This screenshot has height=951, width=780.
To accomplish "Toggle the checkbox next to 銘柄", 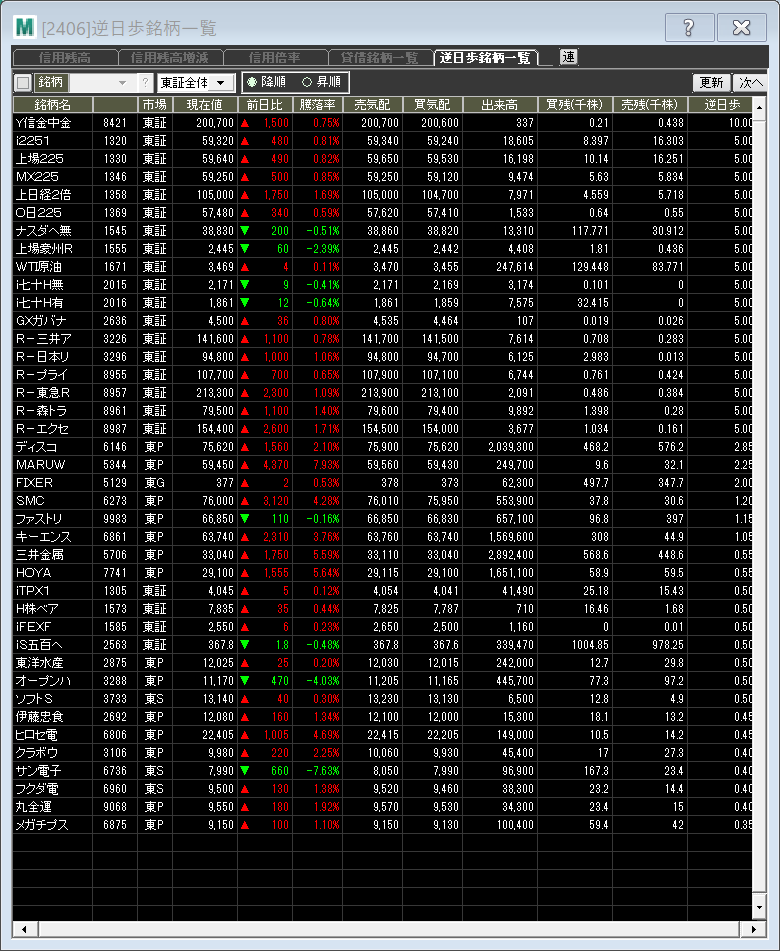I will (23, 82).
